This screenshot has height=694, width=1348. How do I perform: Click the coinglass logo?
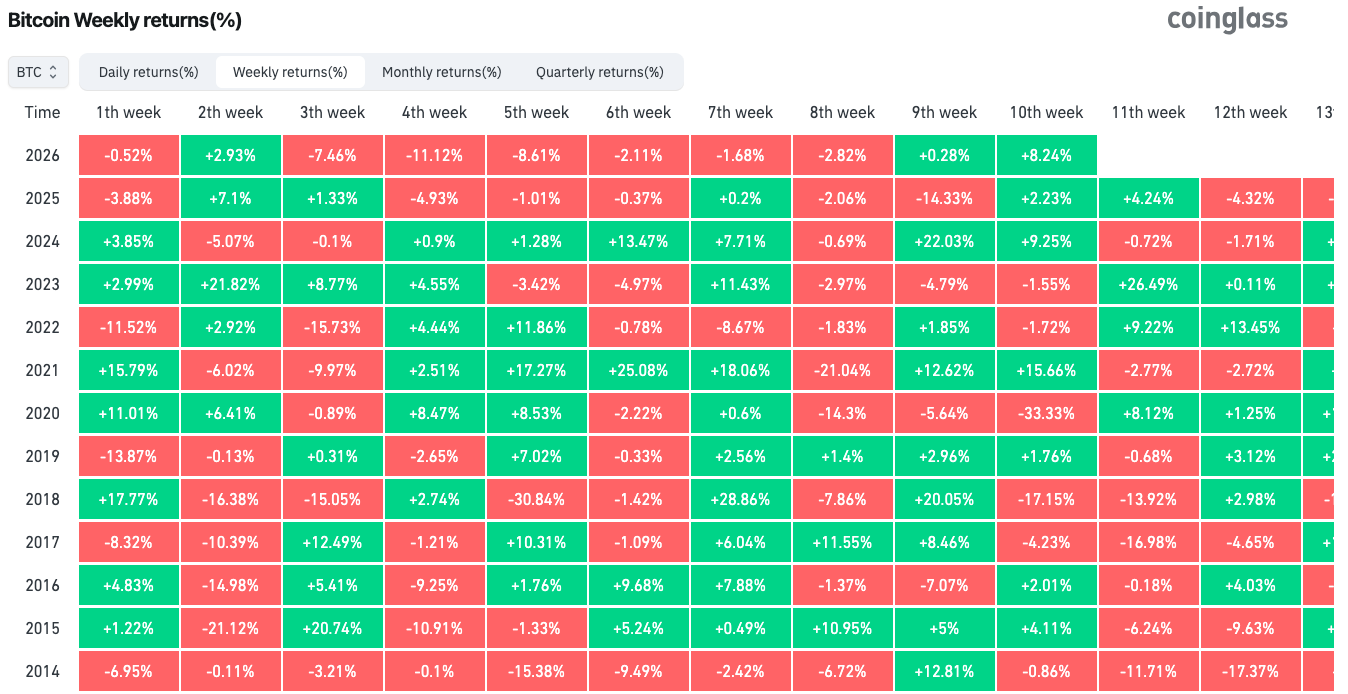[x=1227, y=20]
